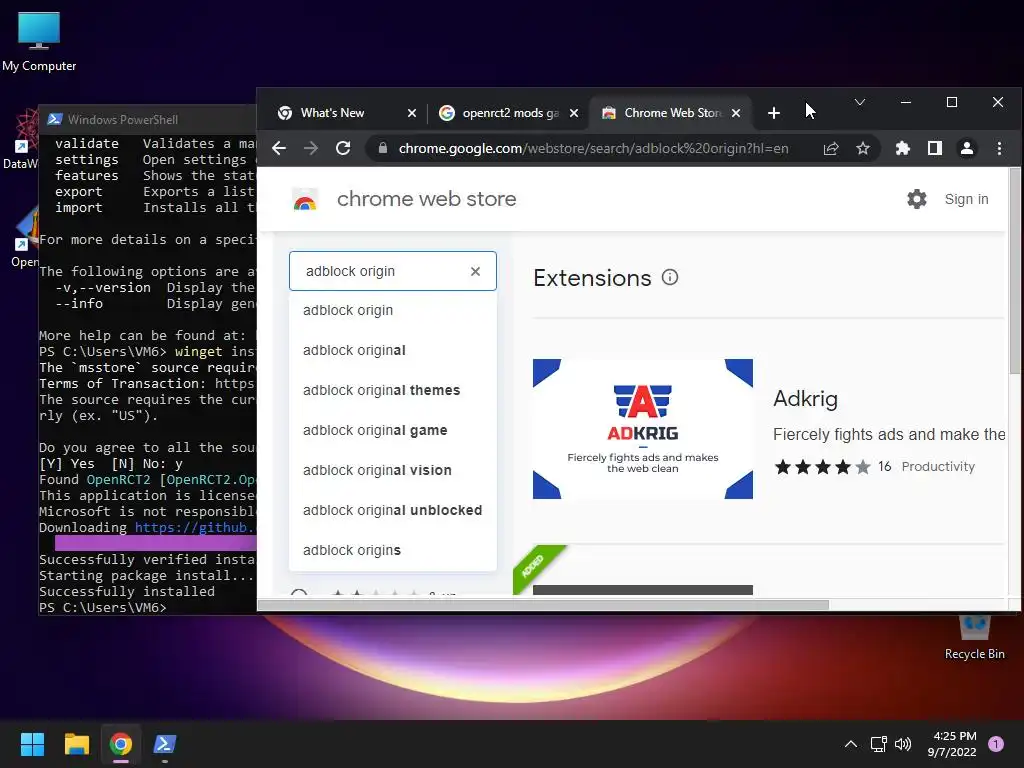1024x768 pixels.
Task: Close the What's New tab
Action: (x=412, y=113)
